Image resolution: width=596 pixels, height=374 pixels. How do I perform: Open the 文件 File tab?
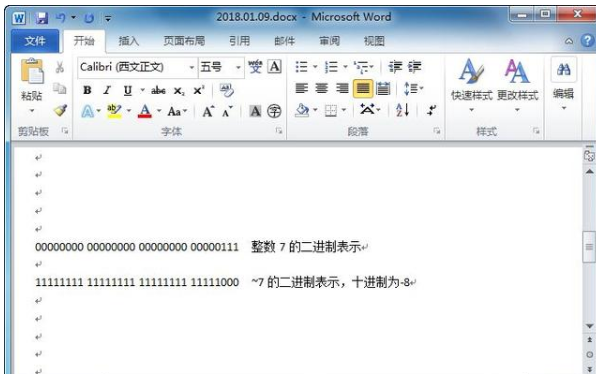[35, 41]
